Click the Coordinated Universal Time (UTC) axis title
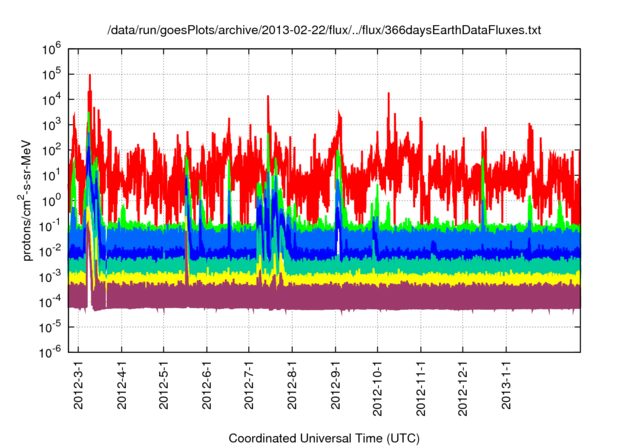This screenshot has height=448, width=640. tap(324, 438)
